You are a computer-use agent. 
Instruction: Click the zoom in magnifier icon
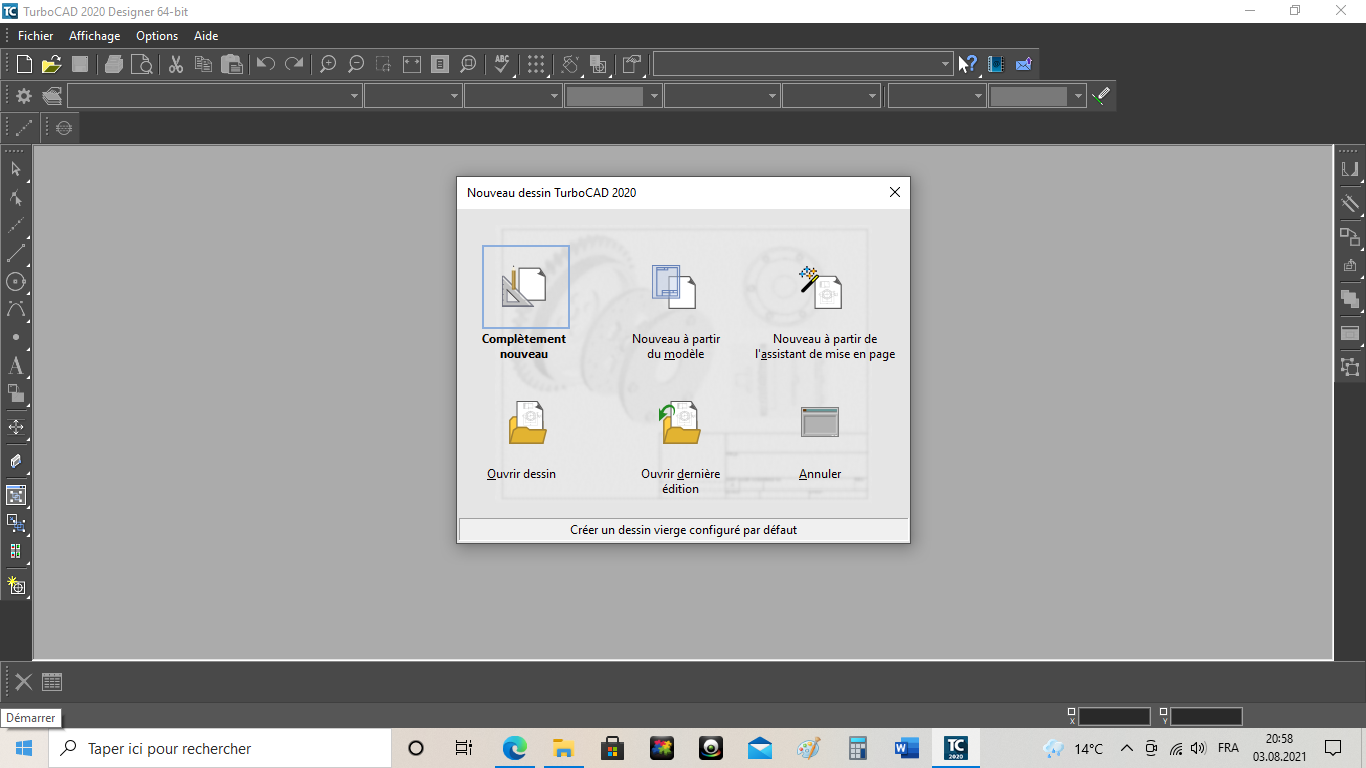327,65
